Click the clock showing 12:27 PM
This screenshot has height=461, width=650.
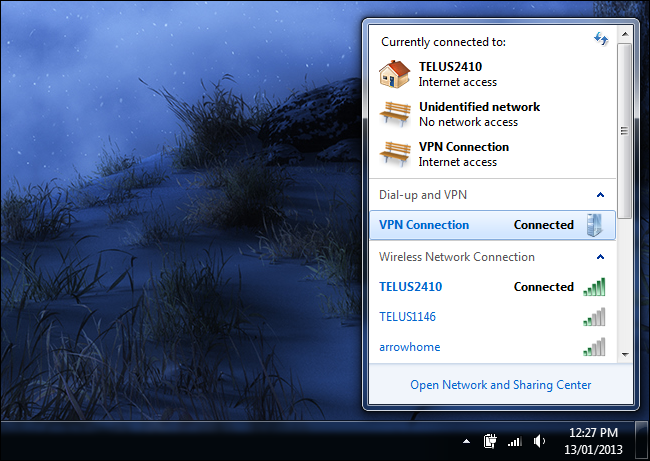click(x=593, y=441)
